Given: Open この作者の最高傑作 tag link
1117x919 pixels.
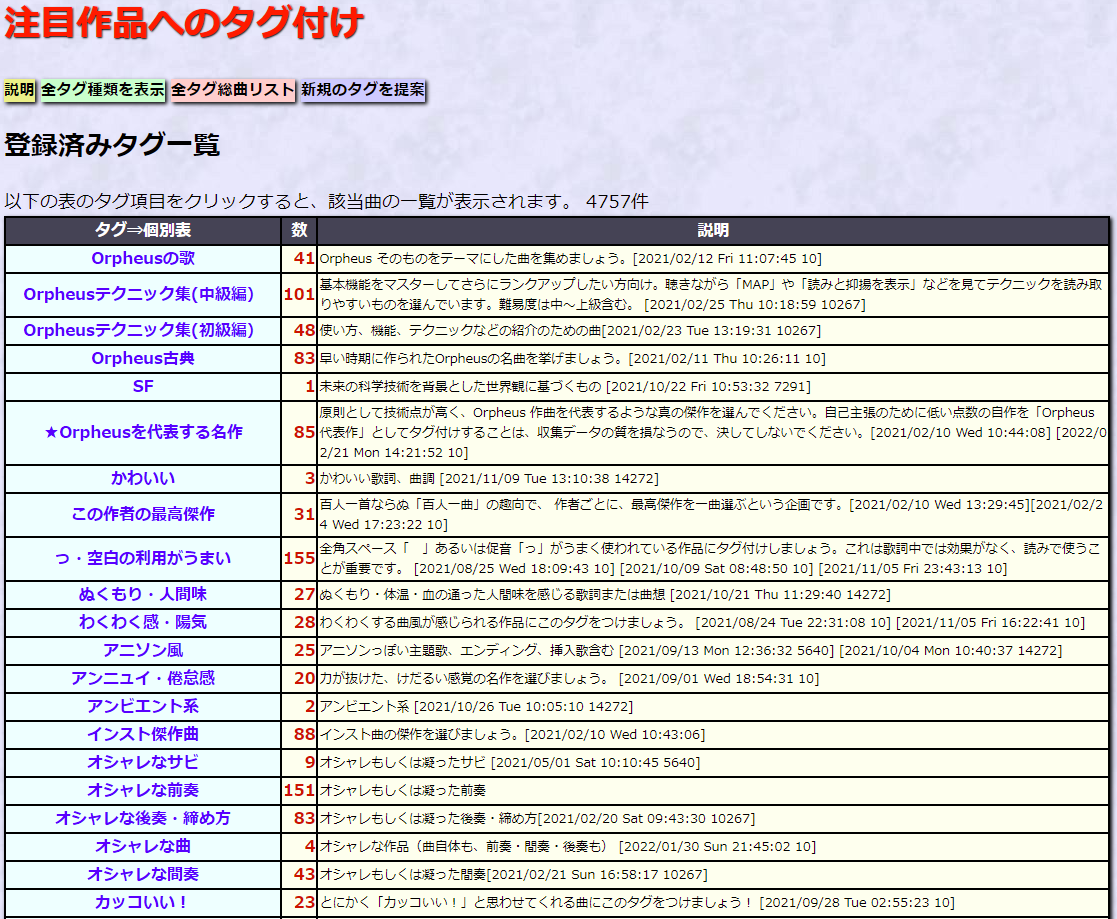Looking at the screenshot, I should (143, 514).
